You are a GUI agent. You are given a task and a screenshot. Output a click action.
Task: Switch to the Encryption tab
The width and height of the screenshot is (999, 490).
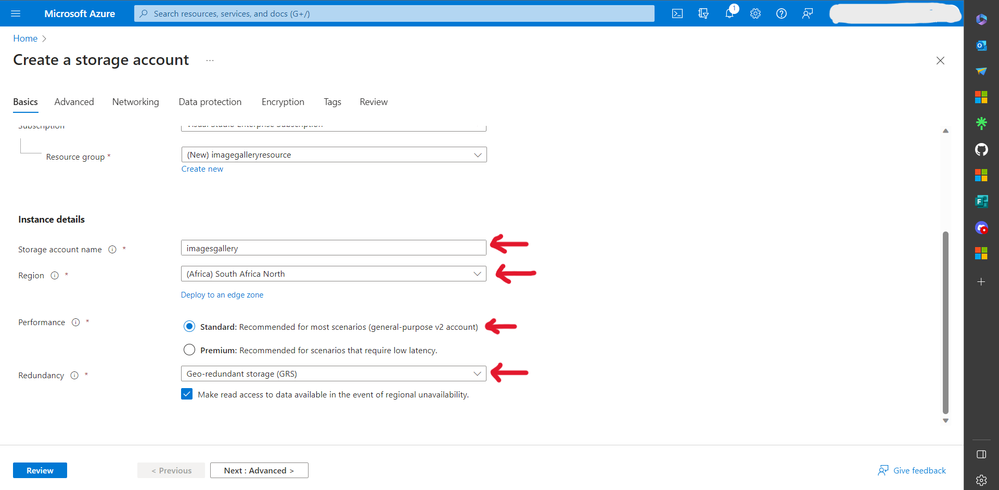(283, 102)
